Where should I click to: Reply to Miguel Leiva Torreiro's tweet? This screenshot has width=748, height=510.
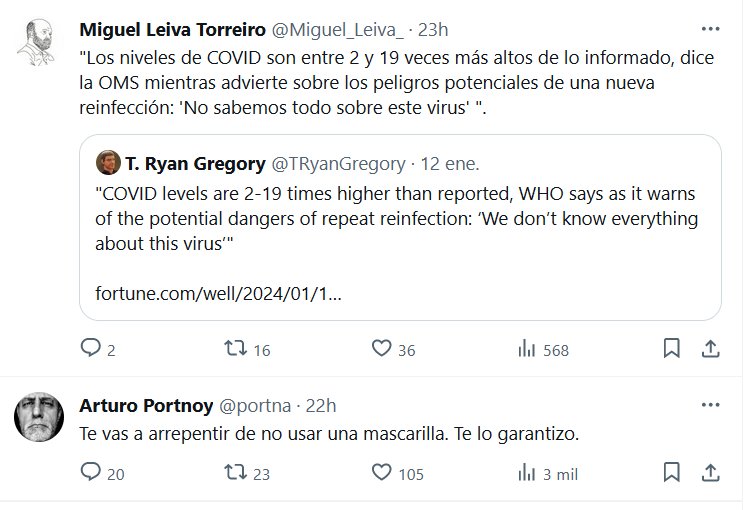point(91,349)
